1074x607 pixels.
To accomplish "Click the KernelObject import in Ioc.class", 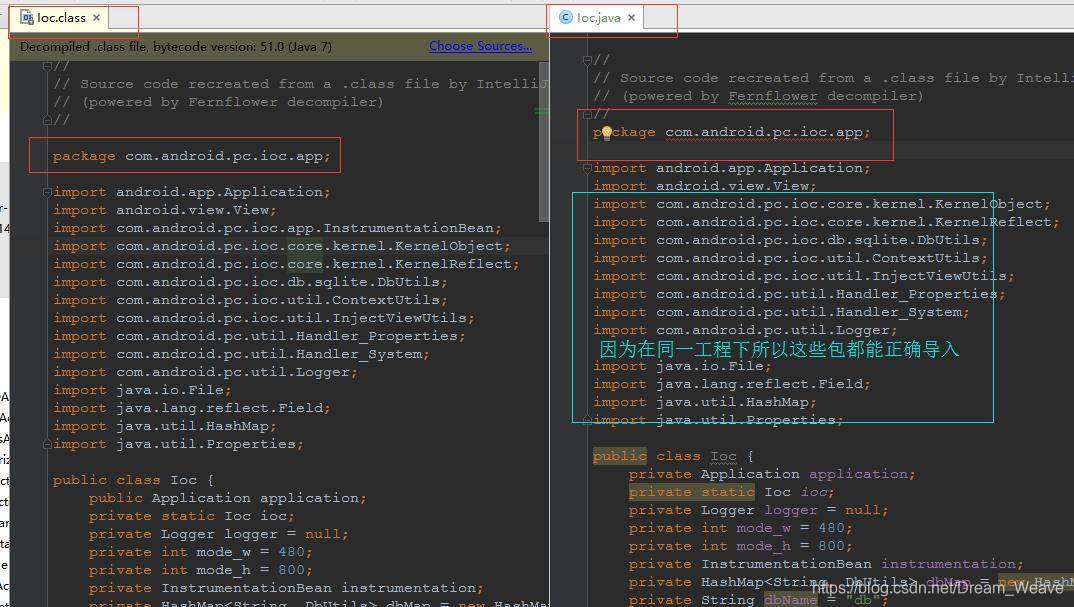I will click(282, 246).
